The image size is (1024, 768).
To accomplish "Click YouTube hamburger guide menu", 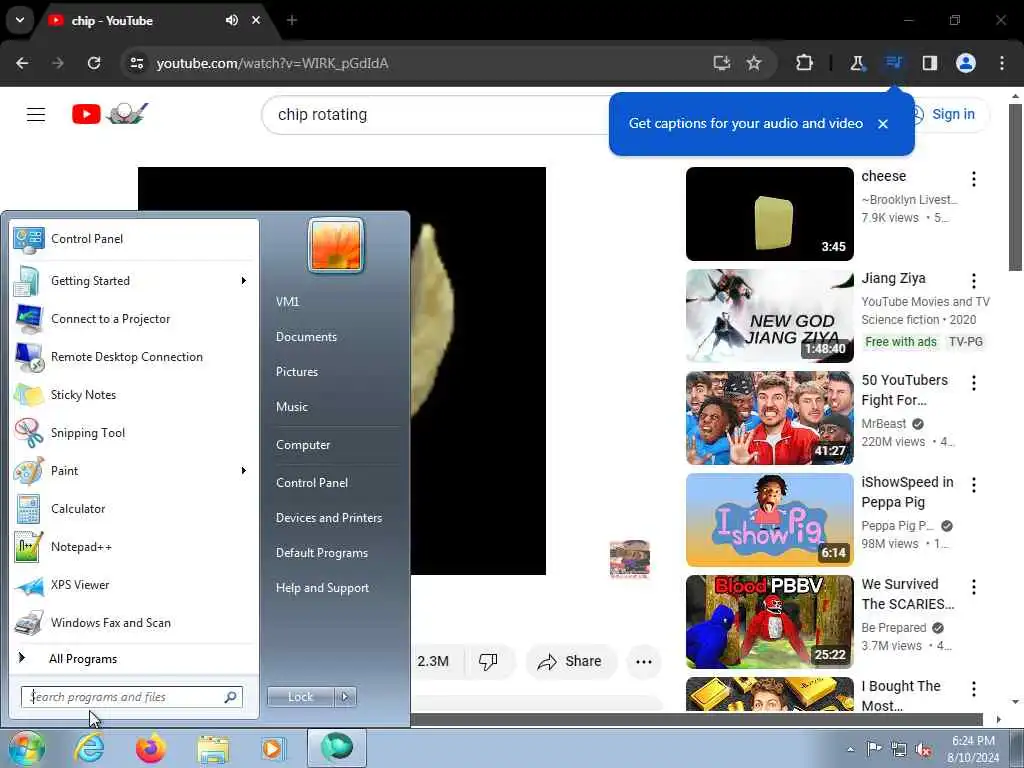I will point(36,115).
